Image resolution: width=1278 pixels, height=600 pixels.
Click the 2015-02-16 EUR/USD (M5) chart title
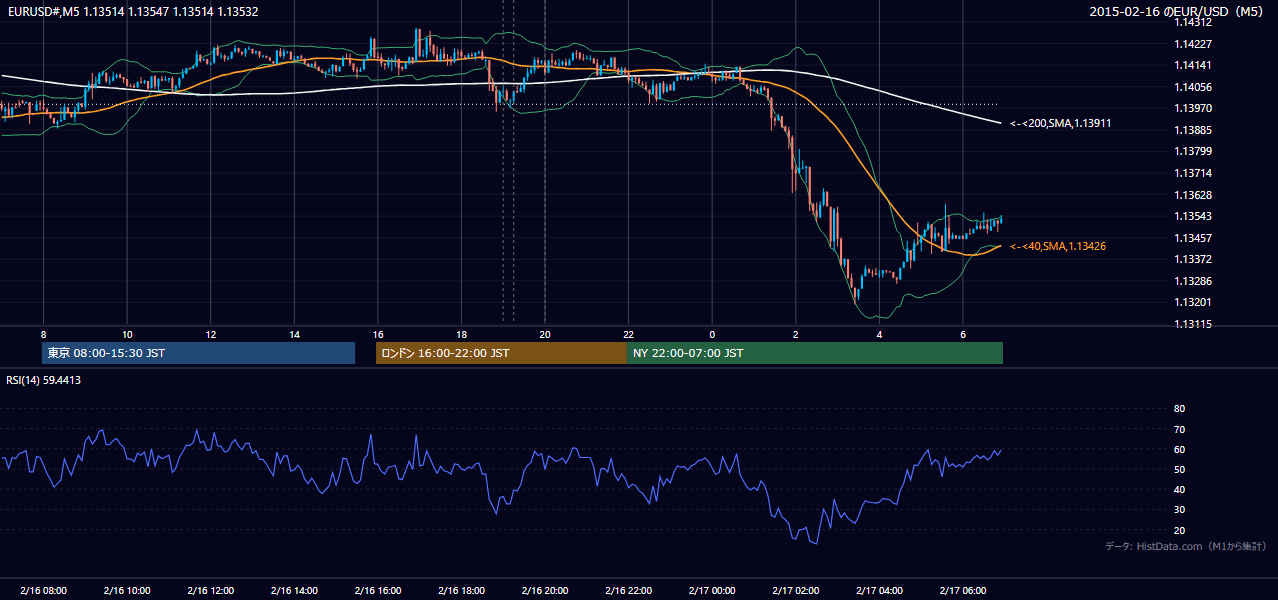click(x=1178, y=12)
